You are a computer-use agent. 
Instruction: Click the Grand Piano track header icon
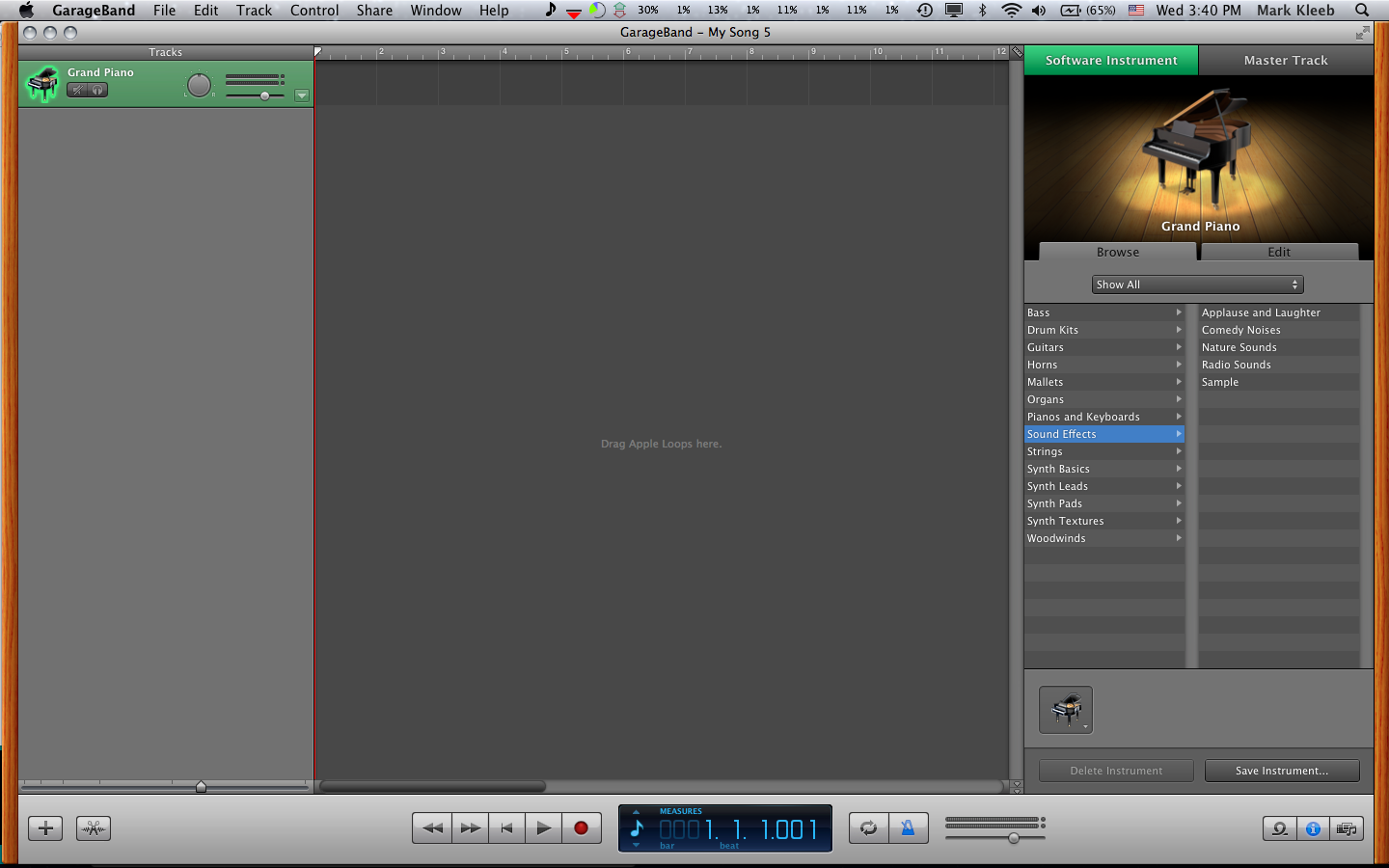(x=42, y=84)
